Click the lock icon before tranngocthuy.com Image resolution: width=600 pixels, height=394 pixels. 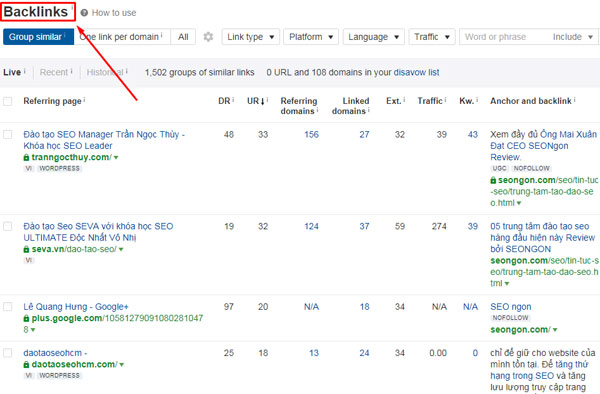point(26,157)
